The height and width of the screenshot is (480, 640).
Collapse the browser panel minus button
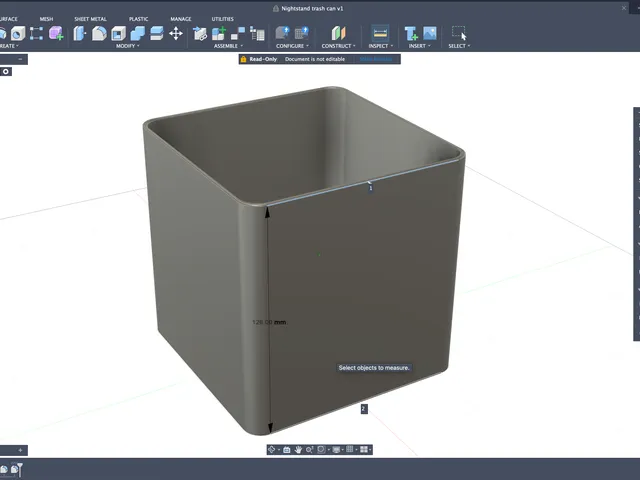tap(20, 59)
